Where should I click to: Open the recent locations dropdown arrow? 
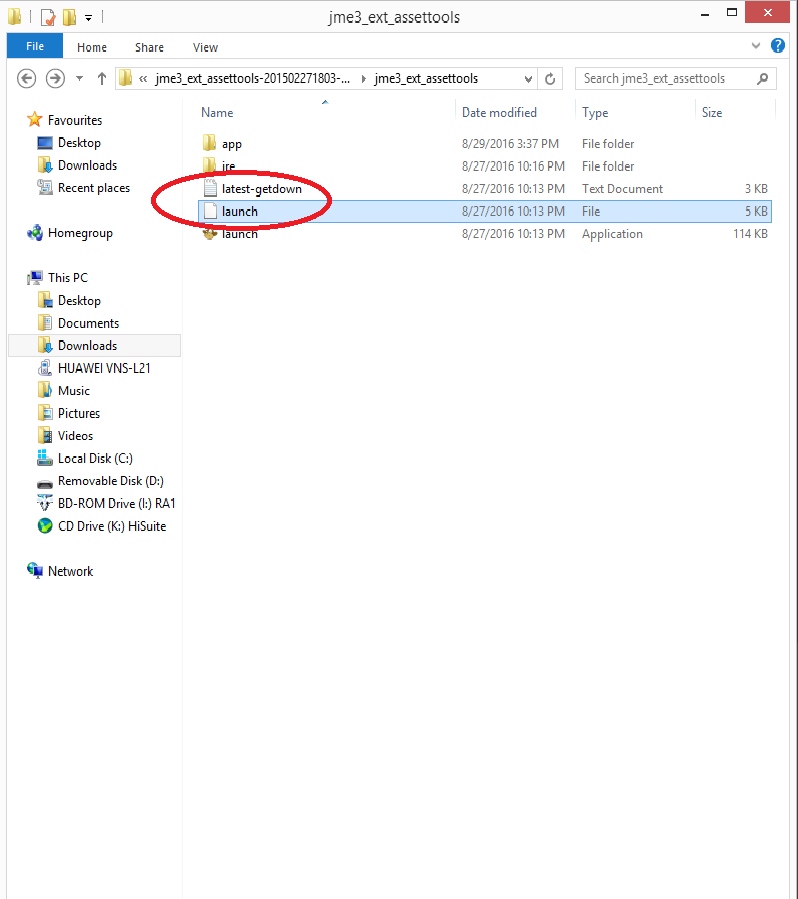pos(79,79)
